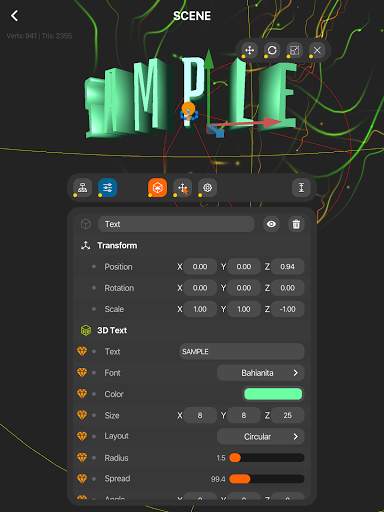The height and width of the screenshot is (512, 384).
Task: Edit Position Y value
Action: pos(244,267)
